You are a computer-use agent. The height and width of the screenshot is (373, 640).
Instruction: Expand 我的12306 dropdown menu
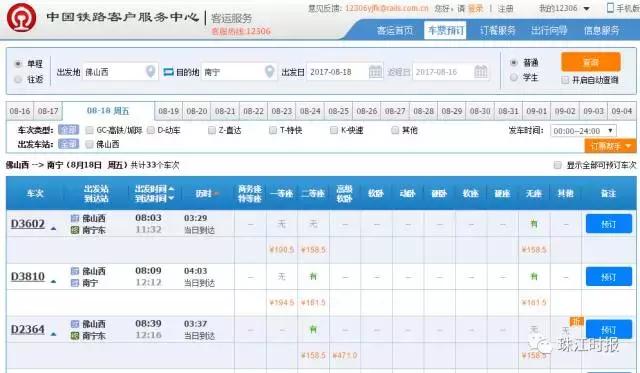click(x=587, y=9)
